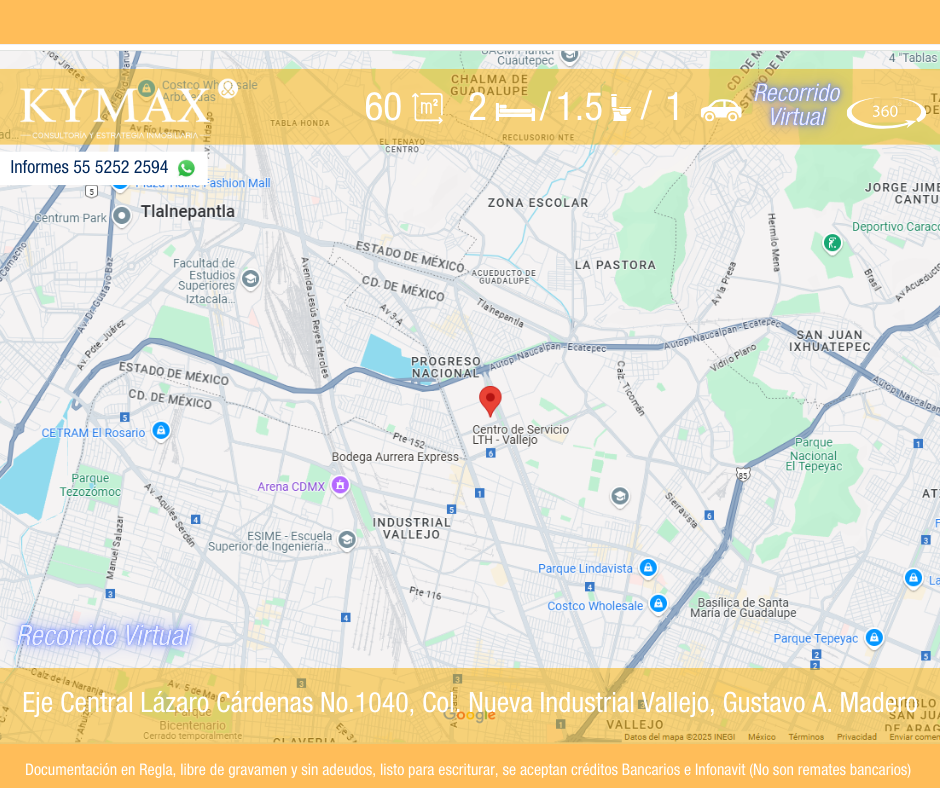Click Parque Tezozómoc label
940x788 pixels.
(90, 485)
